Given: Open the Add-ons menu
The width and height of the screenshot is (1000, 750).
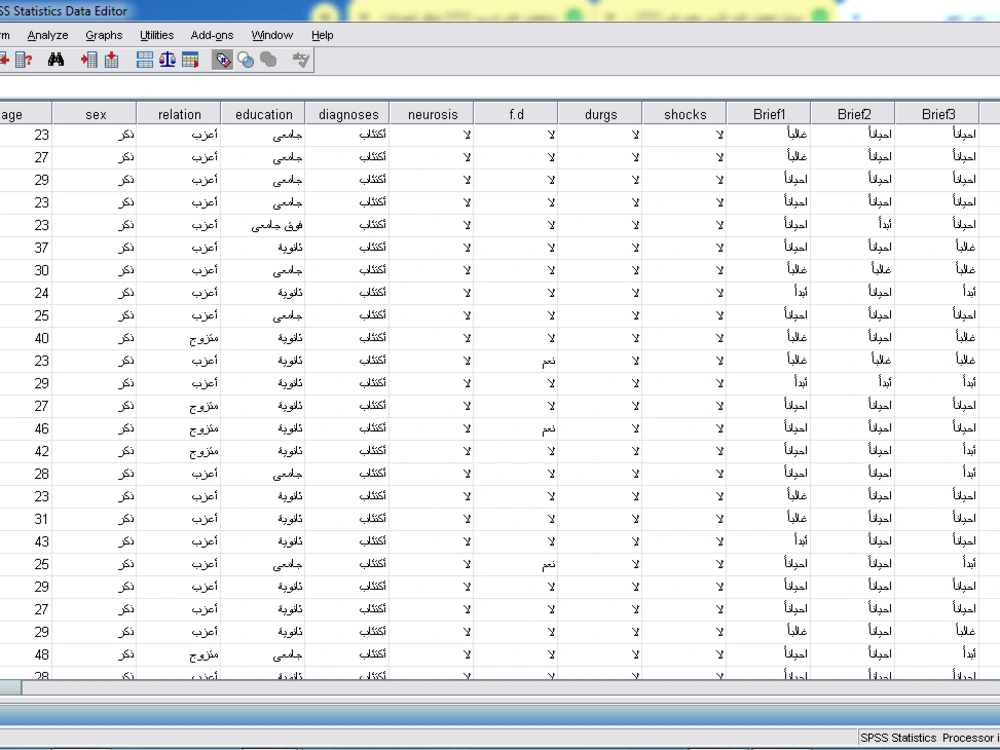Looking at the screenshot, I should click(211, 35).
